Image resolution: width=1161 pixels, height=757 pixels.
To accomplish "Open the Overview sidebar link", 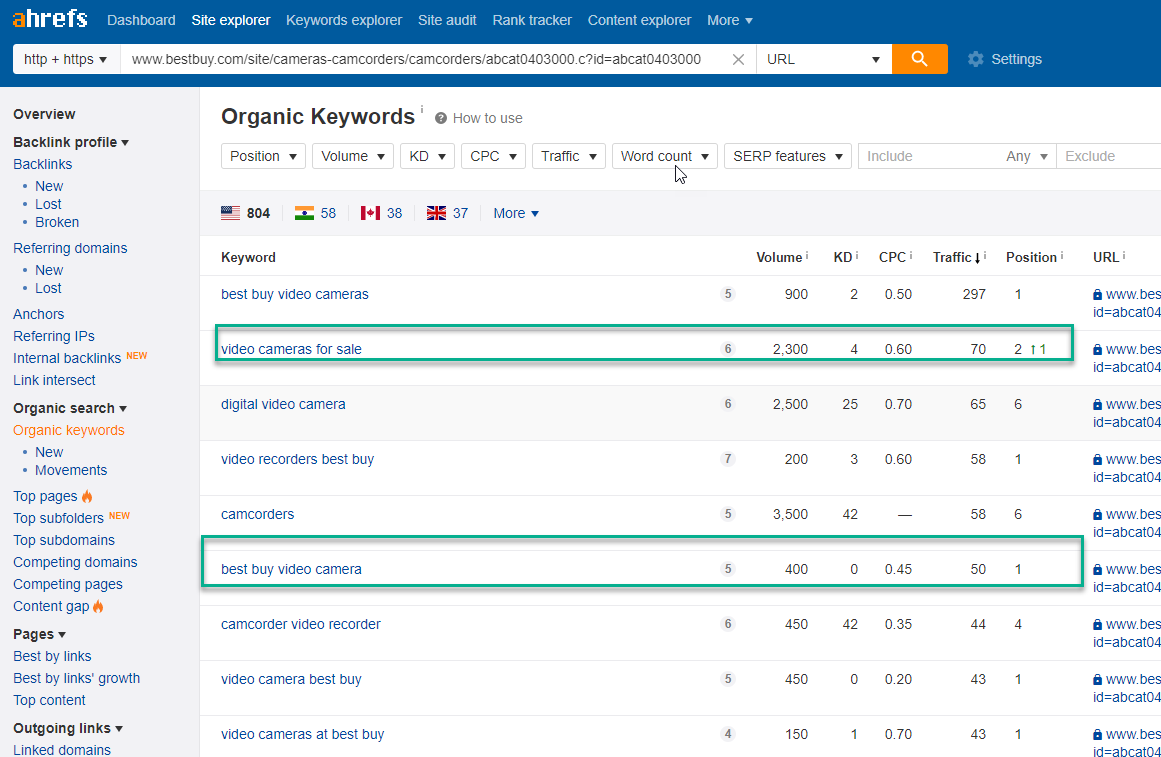I will [44, 114].
